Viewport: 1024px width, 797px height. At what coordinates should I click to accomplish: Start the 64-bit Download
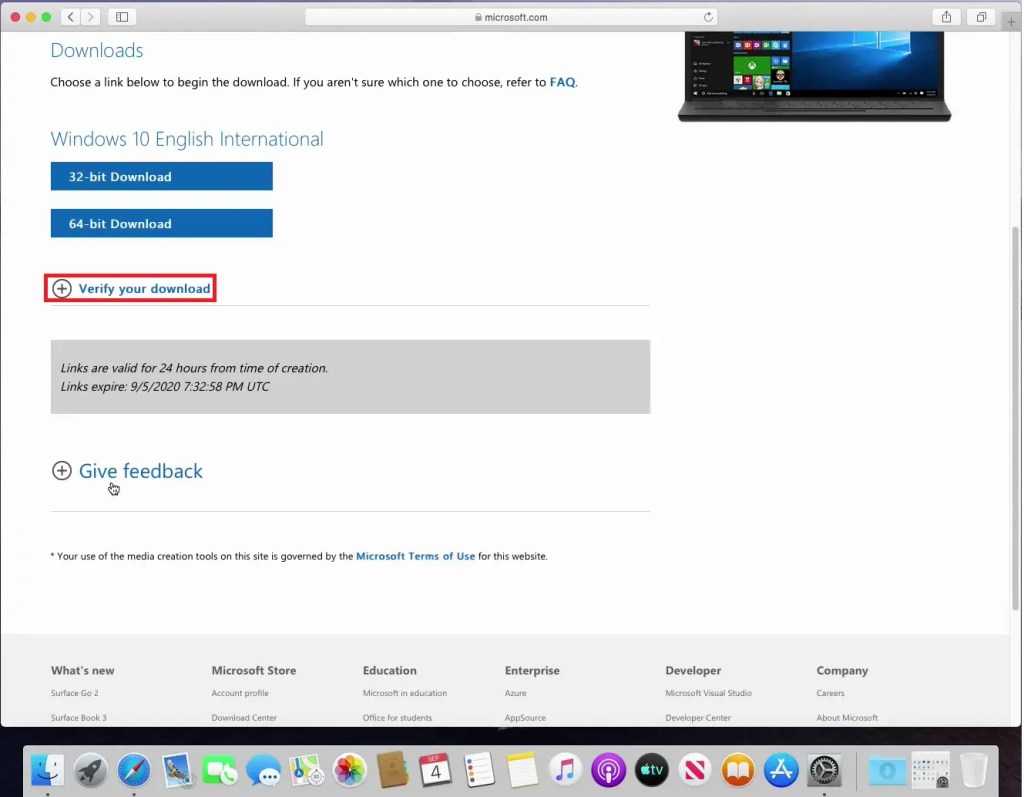tap(161, 223)
